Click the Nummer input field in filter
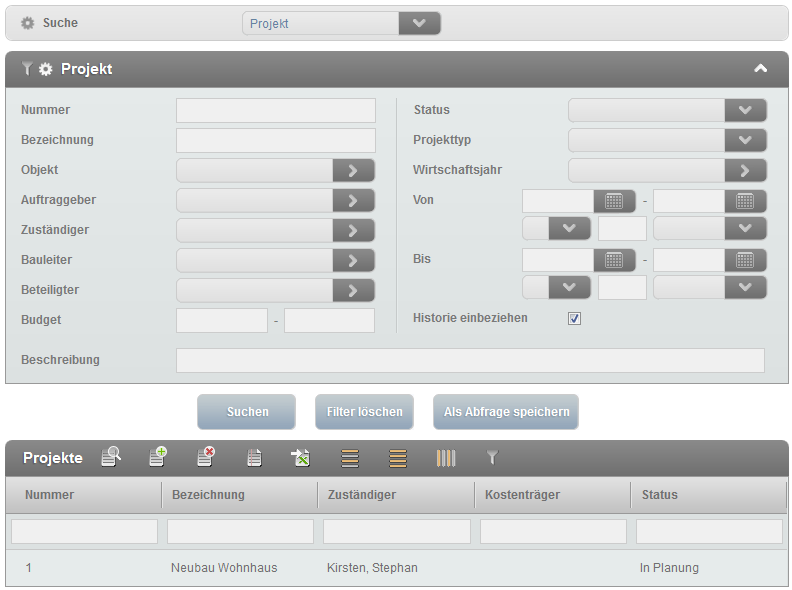Image resolution: width=792 pixels, height=590 pixels. pyautogui.click(x=276, y=110)
